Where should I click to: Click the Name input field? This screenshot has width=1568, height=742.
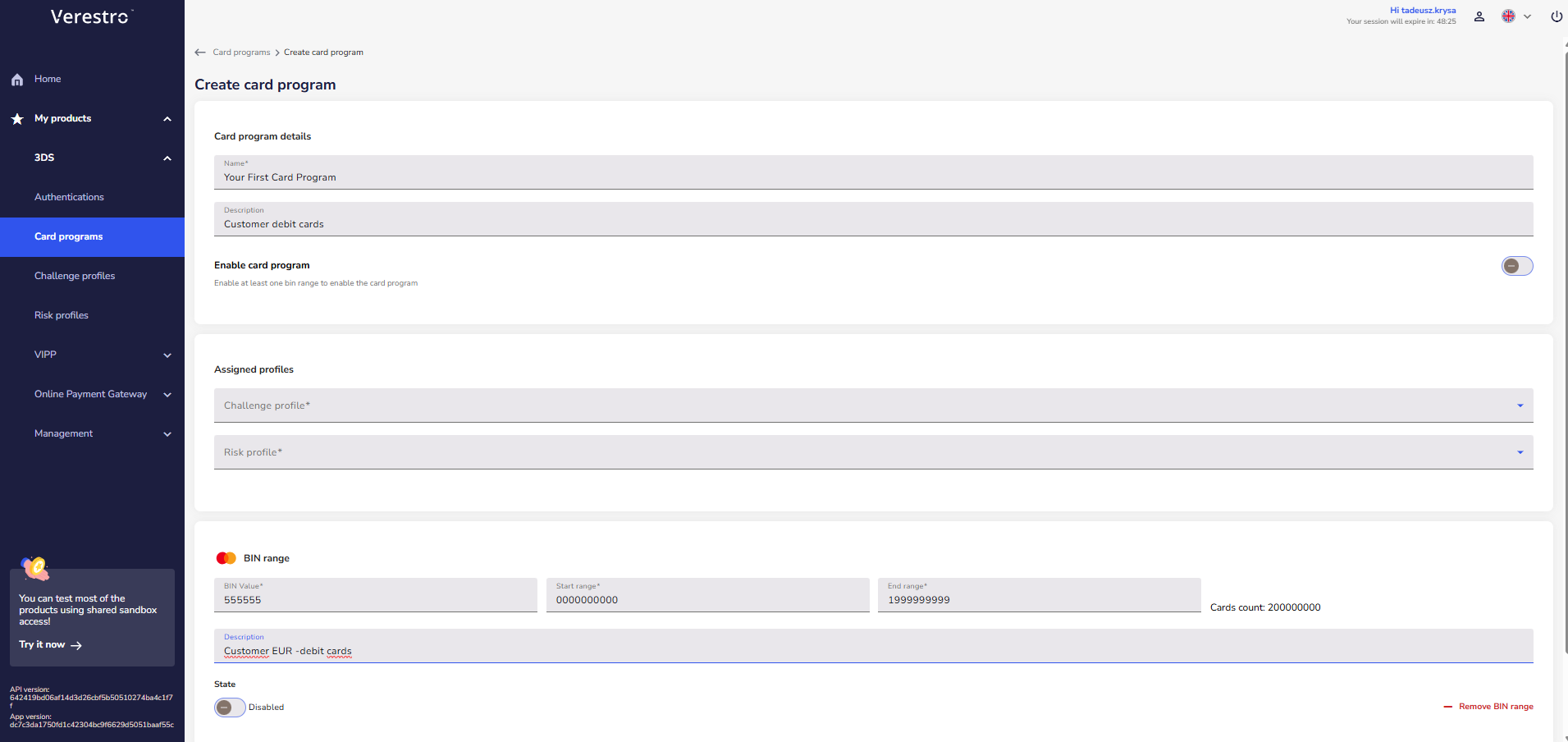873,172
